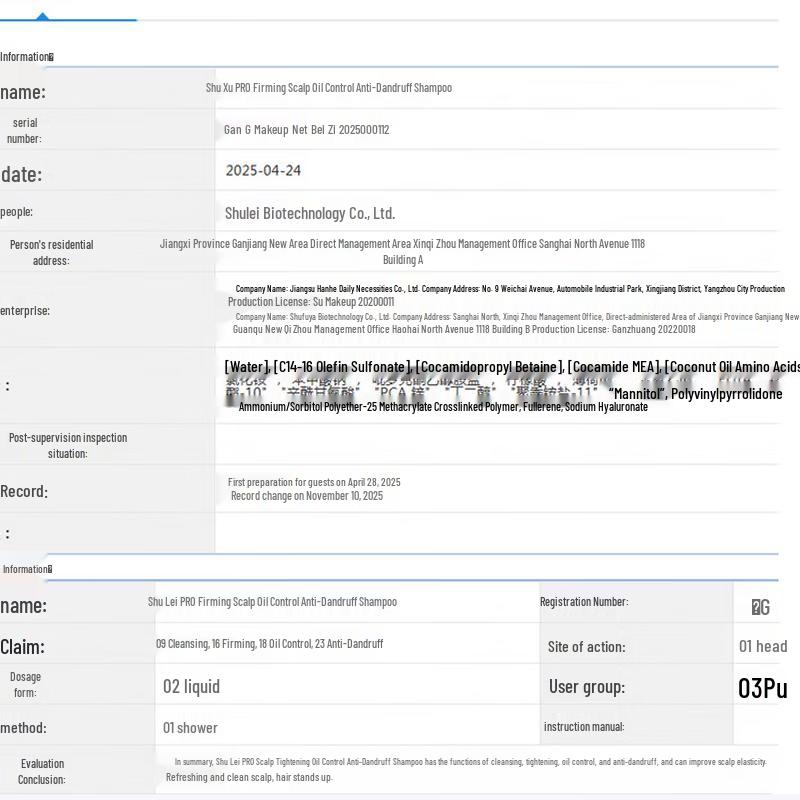This screenshot has height=800, width=800.
Task: Click user group value '03Pu'
Action: click(x=763, y=688)
